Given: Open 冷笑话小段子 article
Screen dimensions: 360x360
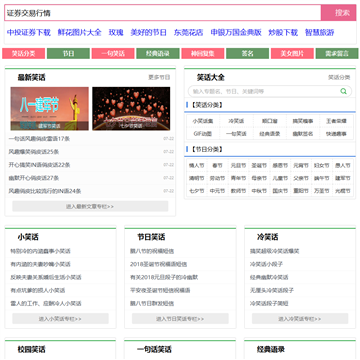Looking at the screenshot, I should 266,264.
